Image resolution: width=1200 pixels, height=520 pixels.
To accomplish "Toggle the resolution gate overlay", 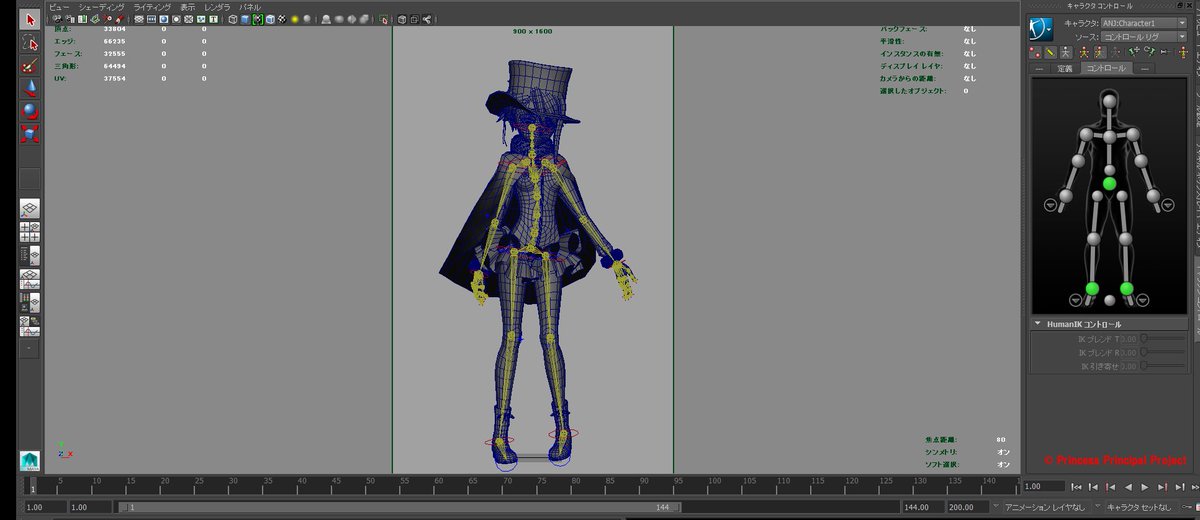I will (164, 18).
